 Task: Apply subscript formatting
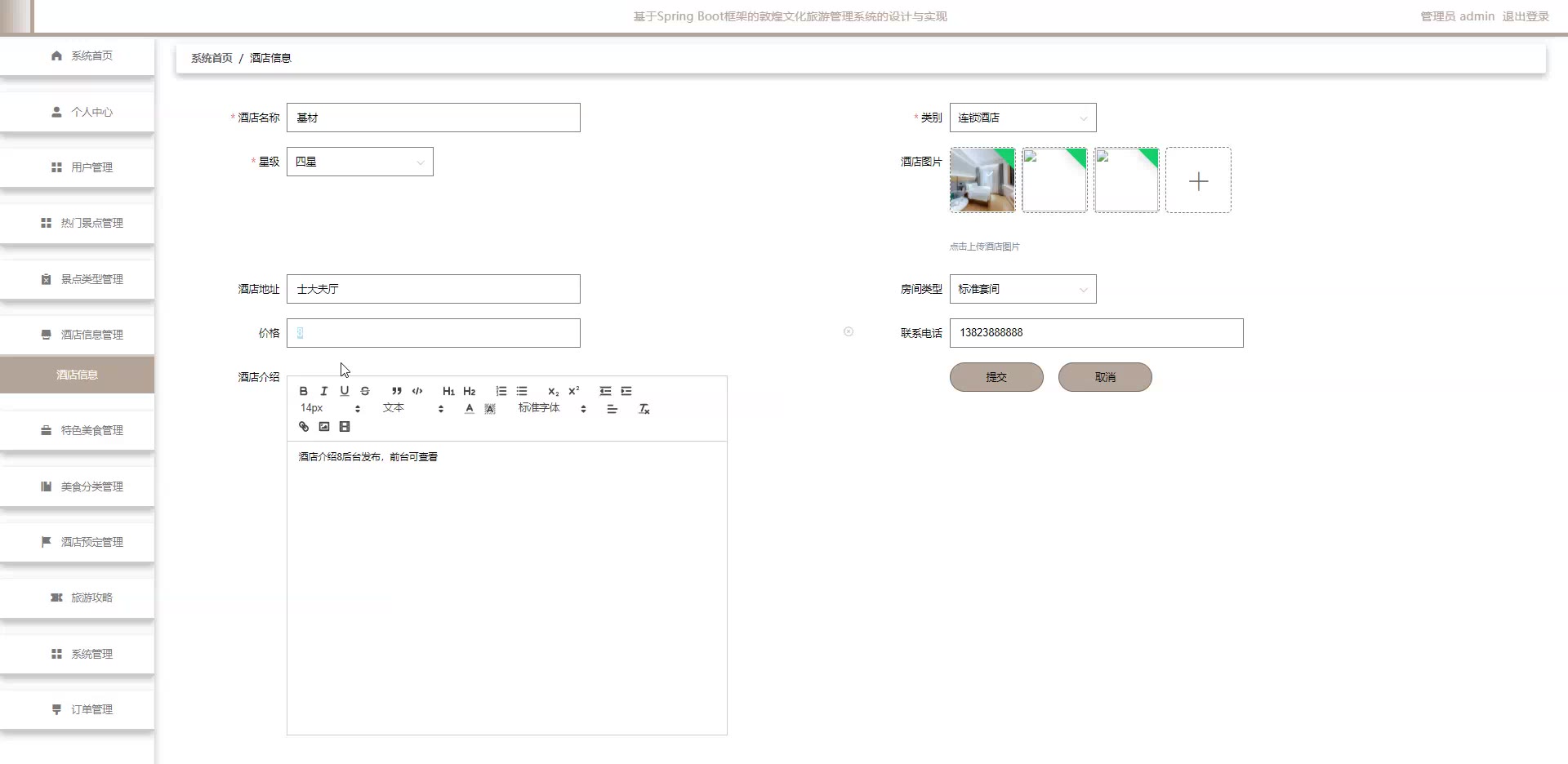click(553, 391)
